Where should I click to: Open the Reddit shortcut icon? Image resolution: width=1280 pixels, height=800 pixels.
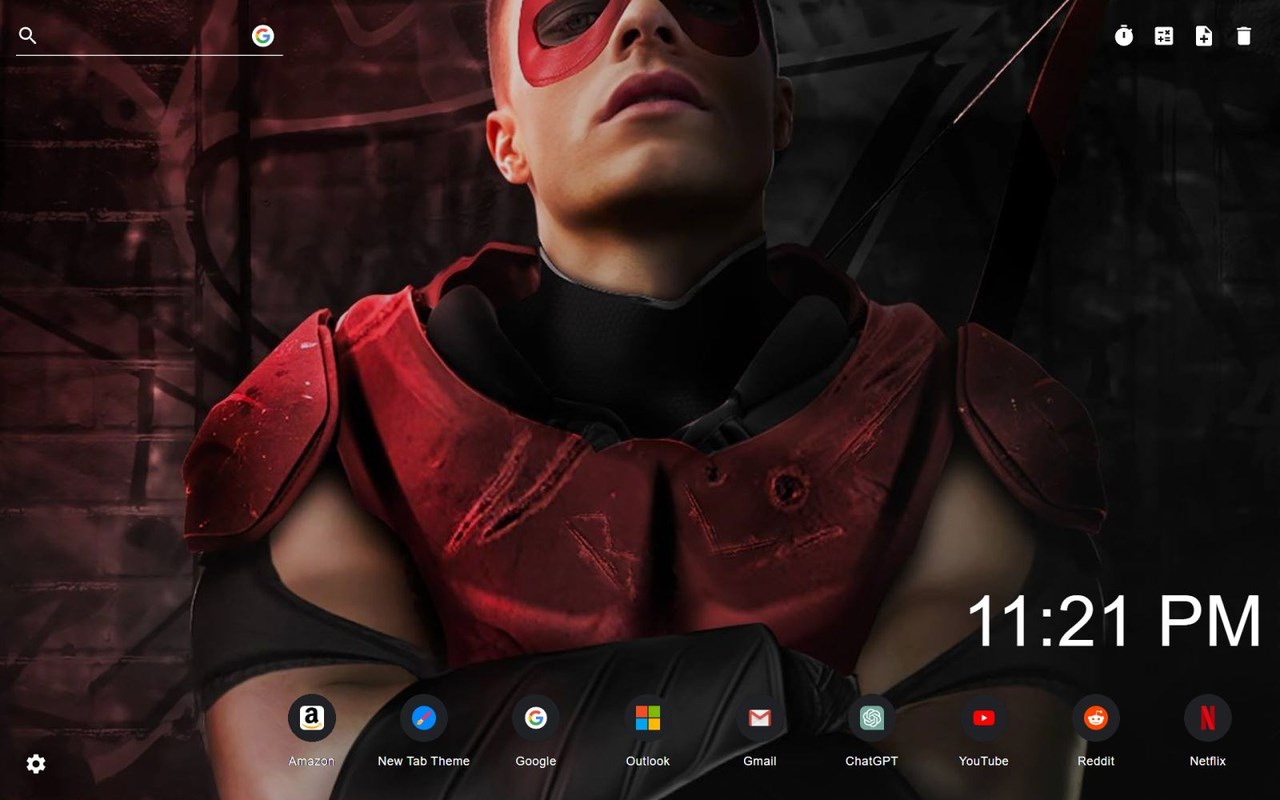tap(1096, 718)
